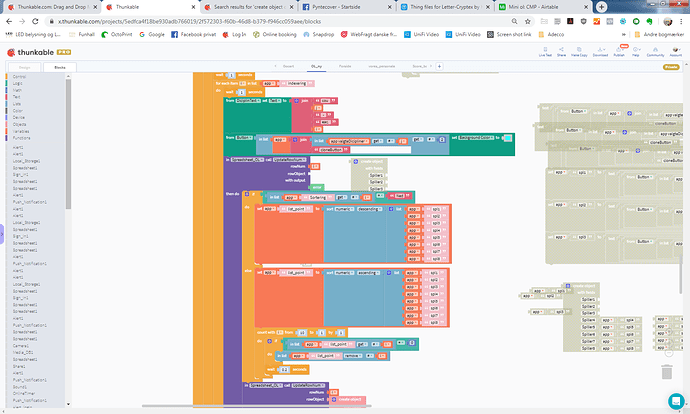Click the Evernote extension icon

point(649,21)
